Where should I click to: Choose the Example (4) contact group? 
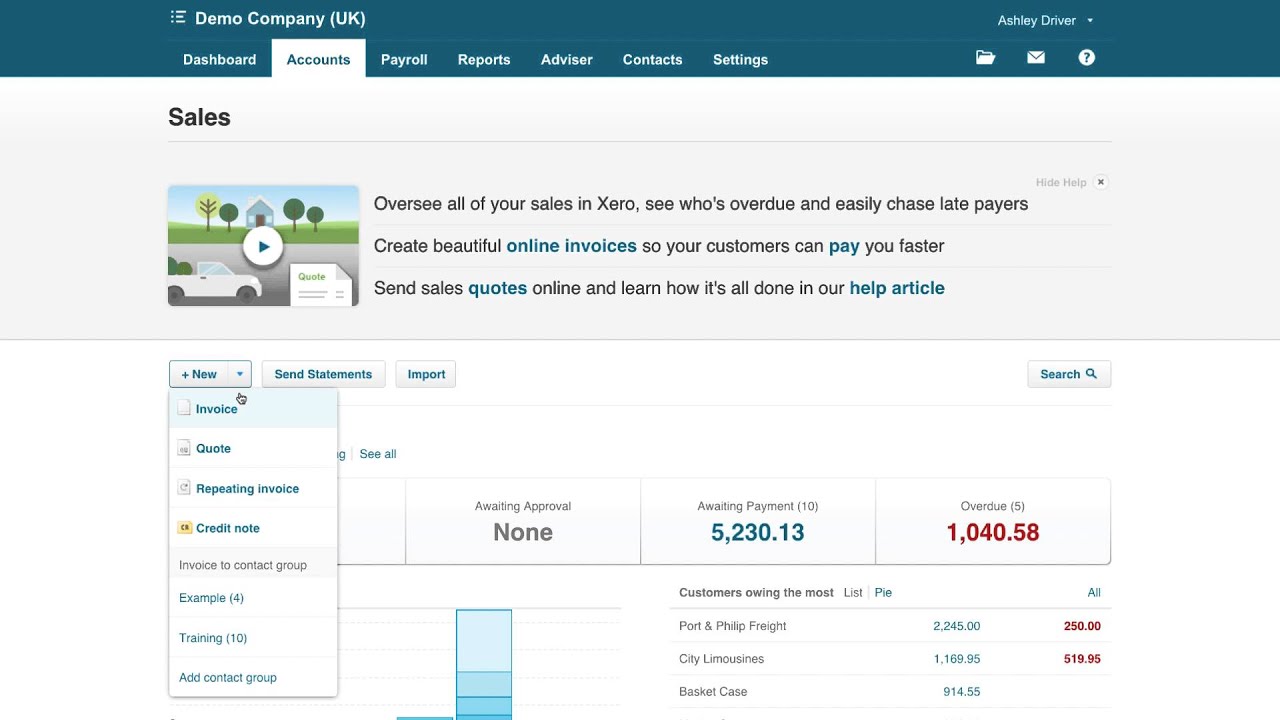[253, 598]
